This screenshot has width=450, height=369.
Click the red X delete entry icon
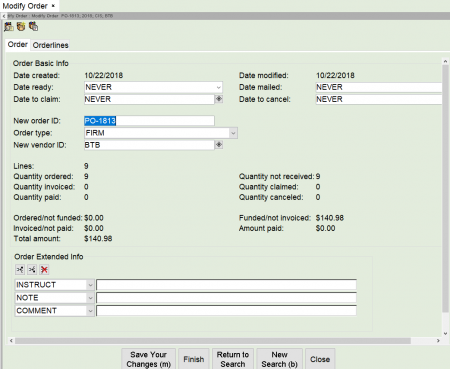[44, 269]
